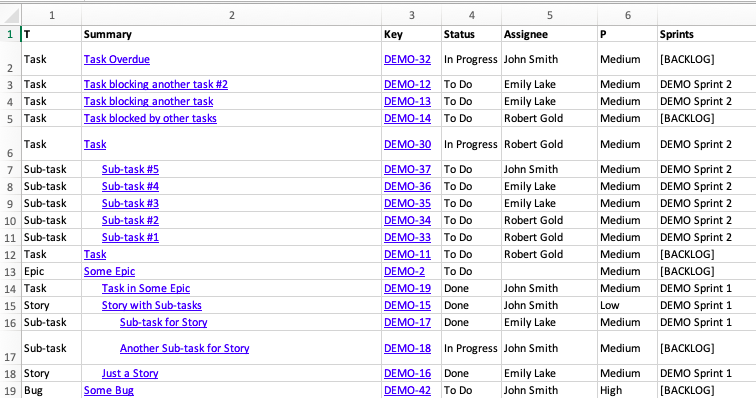Image resolution: width=756 pixels, height=398 pixels.
Task: Open the DEMO-34 key link
Action: pyautogui.click(x=407, y=220)
